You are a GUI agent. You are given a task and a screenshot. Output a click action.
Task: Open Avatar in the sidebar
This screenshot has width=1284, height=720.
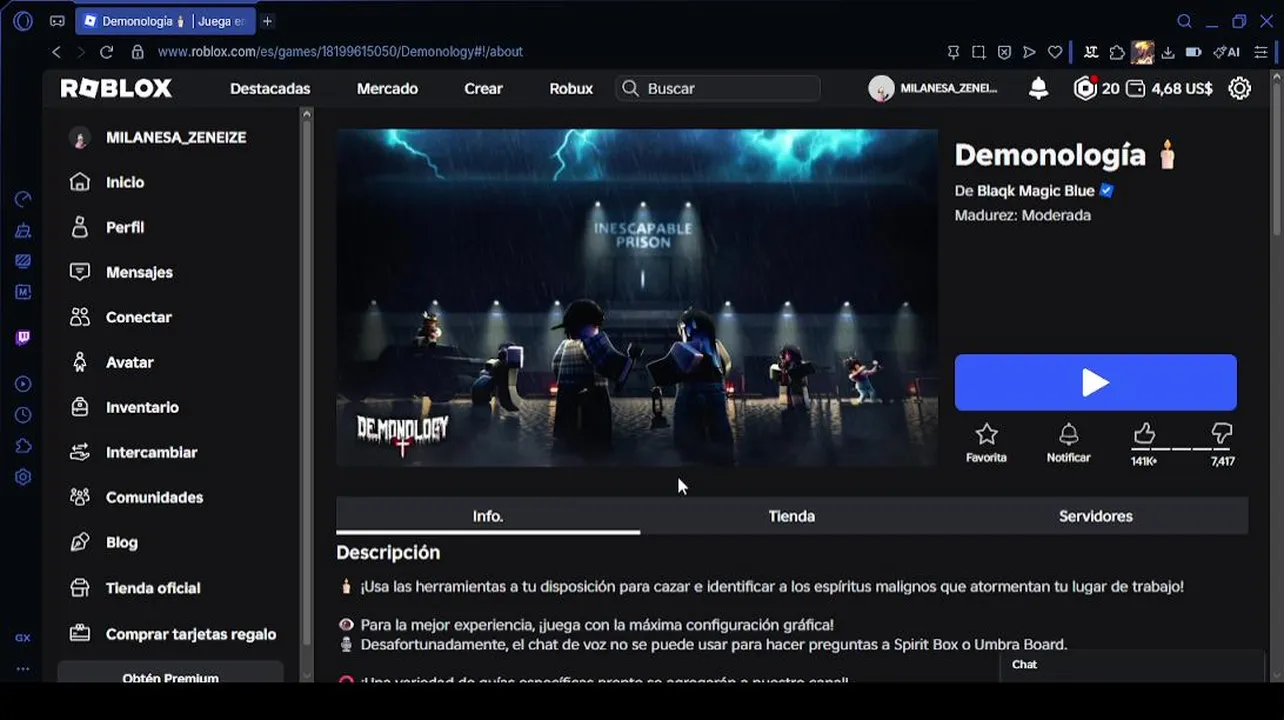(111, 362)
